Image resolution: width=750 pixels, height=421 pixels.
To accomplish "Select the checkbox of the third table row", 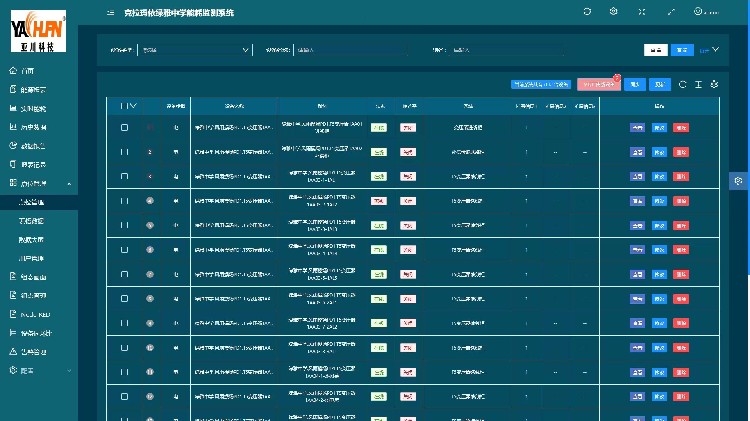I will tap(125, 176).
